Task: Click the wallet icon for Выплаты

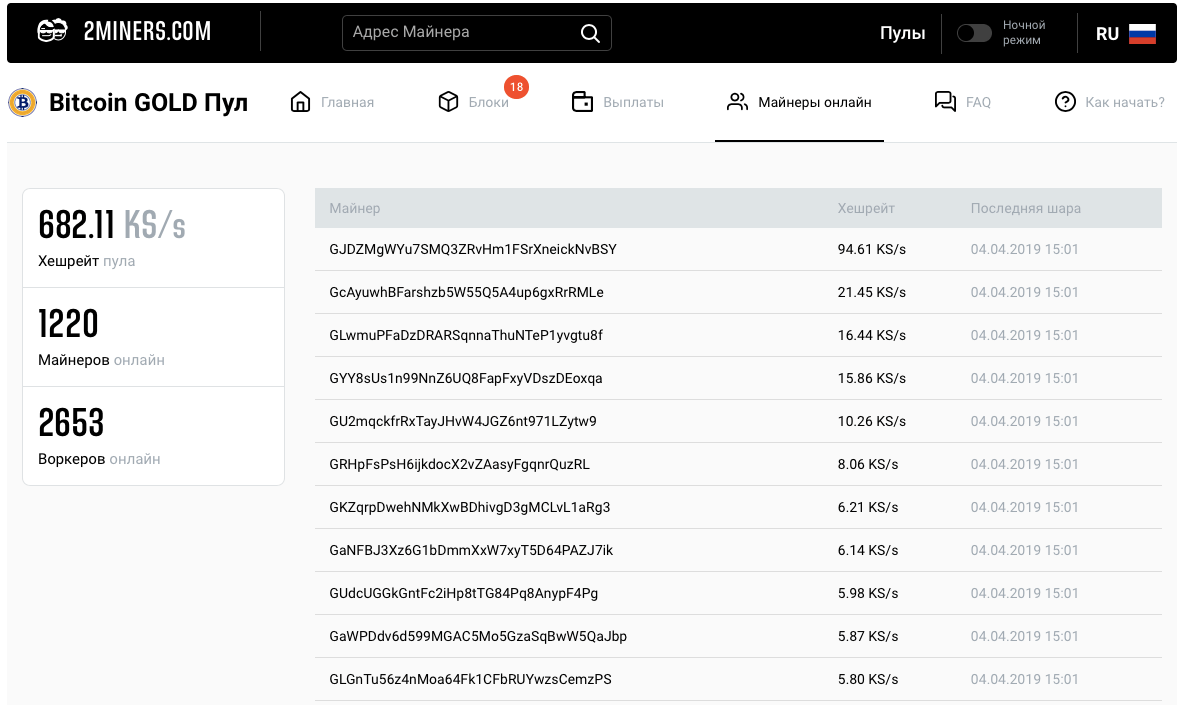Action: 582,102
